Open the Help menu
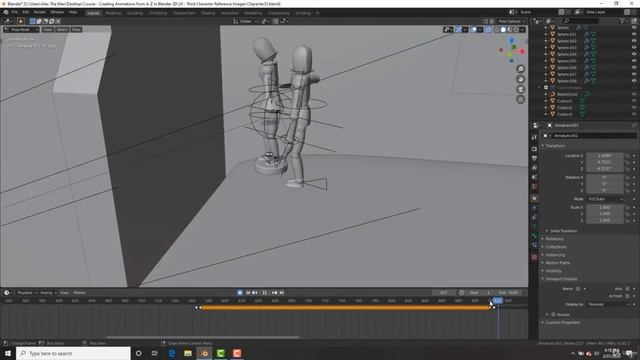The height and width of the screenshot is (360, 640). point(73,13)
